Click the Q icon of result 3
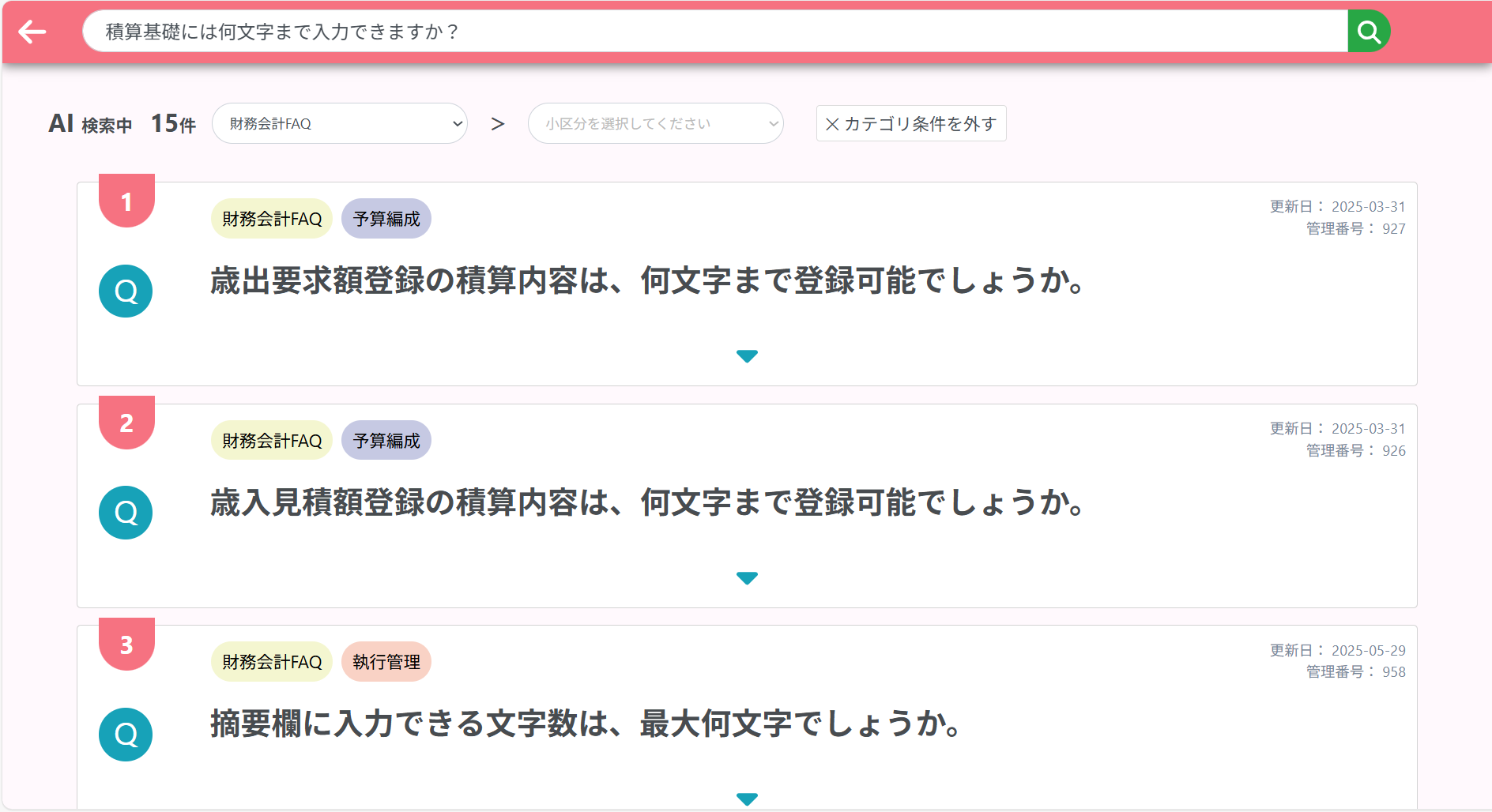This screenshot has width=1492, height=812. (126, 735)
